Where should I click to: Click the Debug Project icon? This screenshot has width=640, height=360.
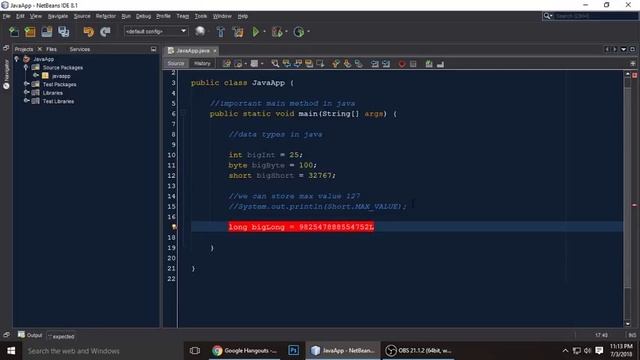coord(277,32)
